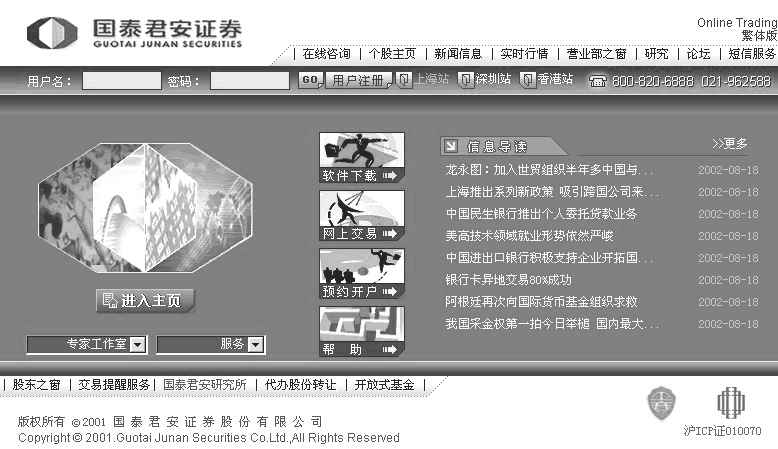The width and height of the screenshot is (778, 449).
Task: Click the telephone icon beside hotline numbers
Action: point(597,81)
